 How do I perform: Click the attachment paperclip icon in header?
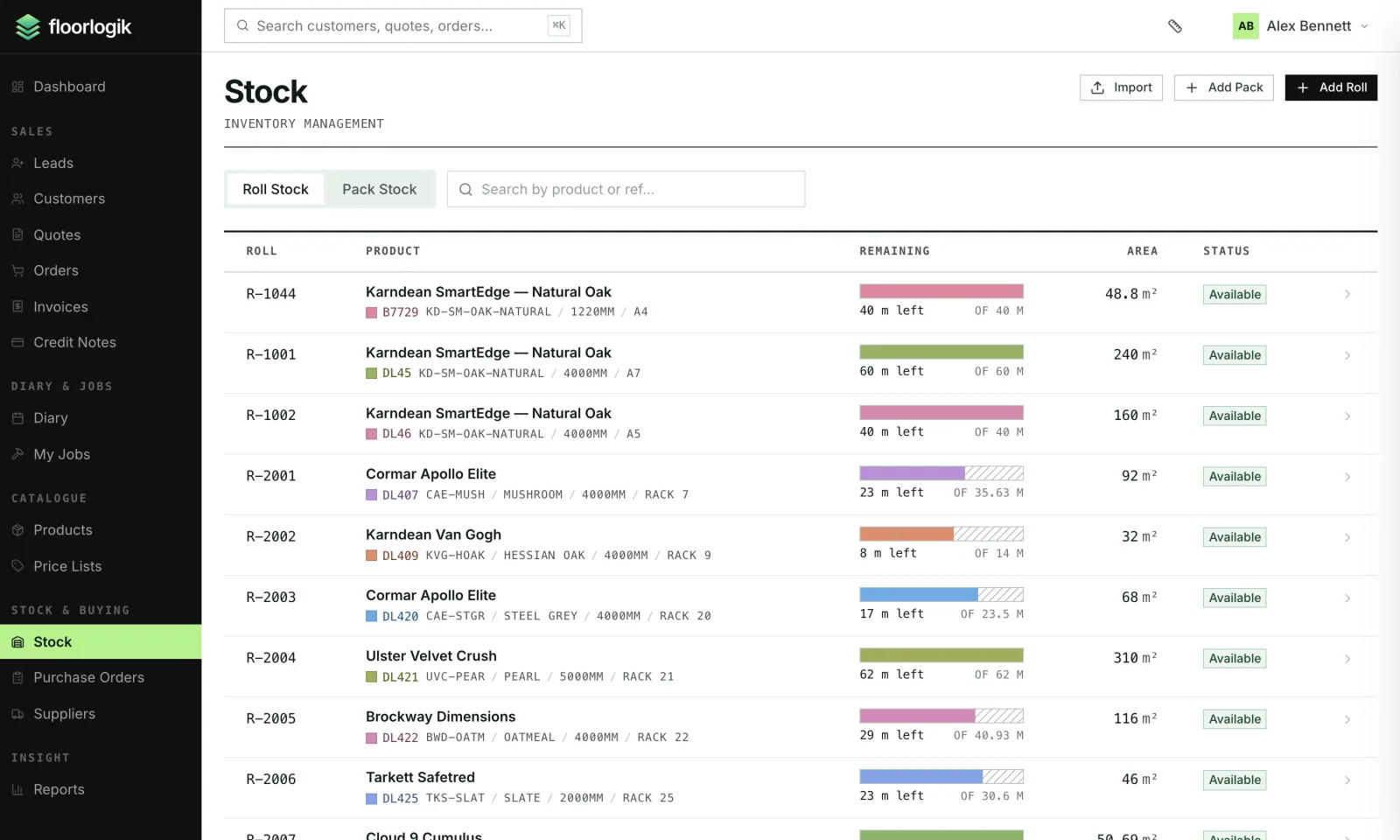click(x=1175, y=26)
